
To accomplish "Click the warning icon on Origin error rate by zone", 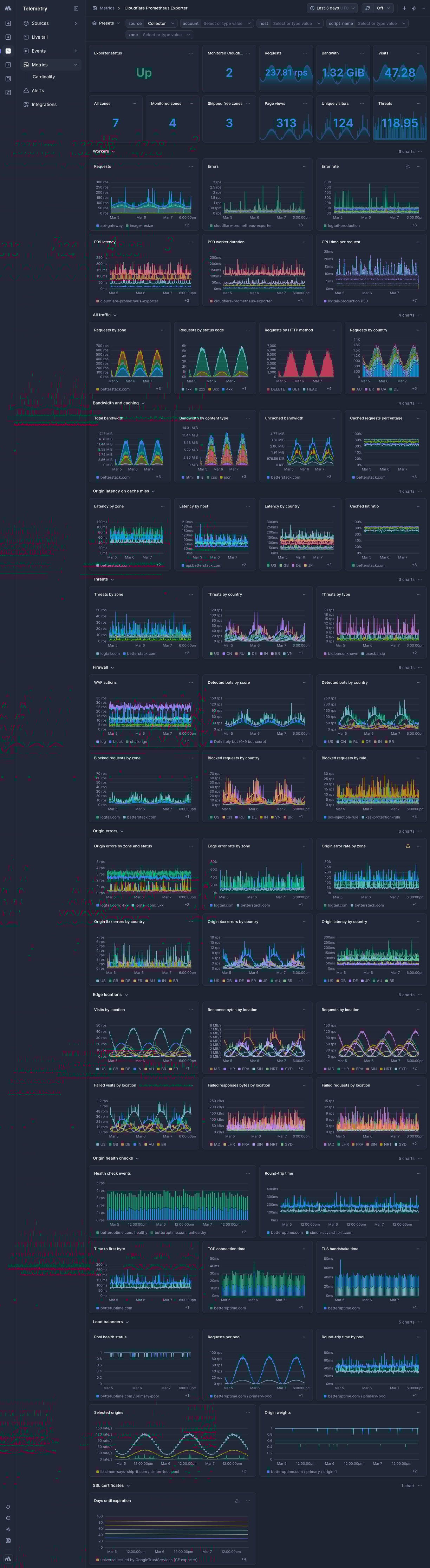I will point(408,846).
